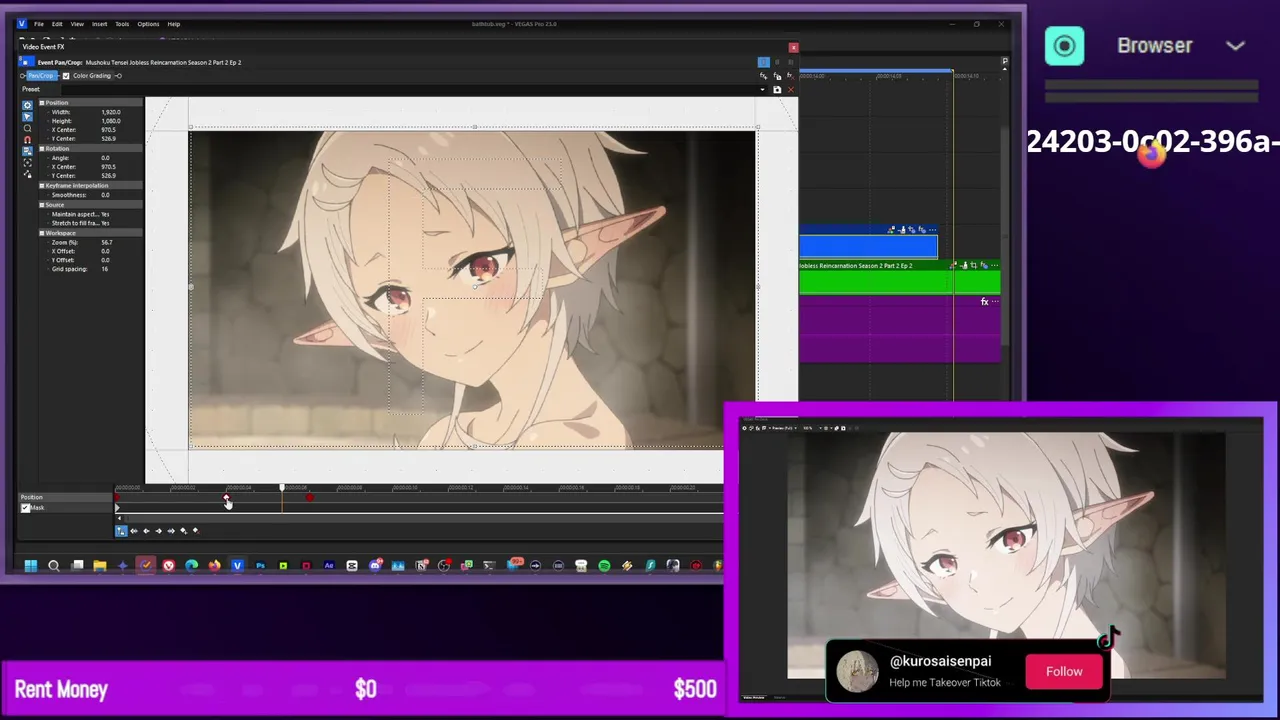Open more options on the blue clip
1280x720 pixels.
point(932,230)
